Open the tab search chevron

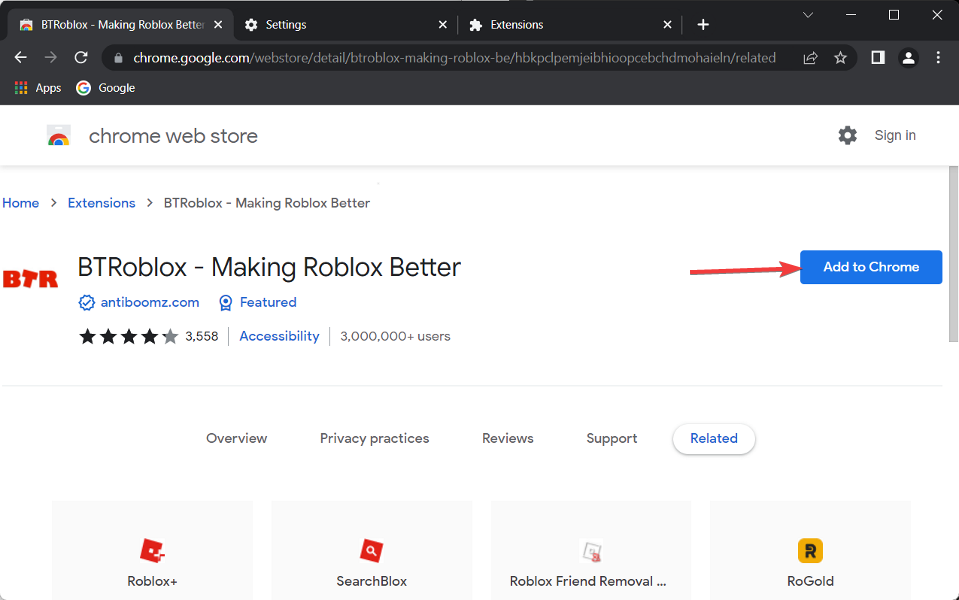pos(807,15)
